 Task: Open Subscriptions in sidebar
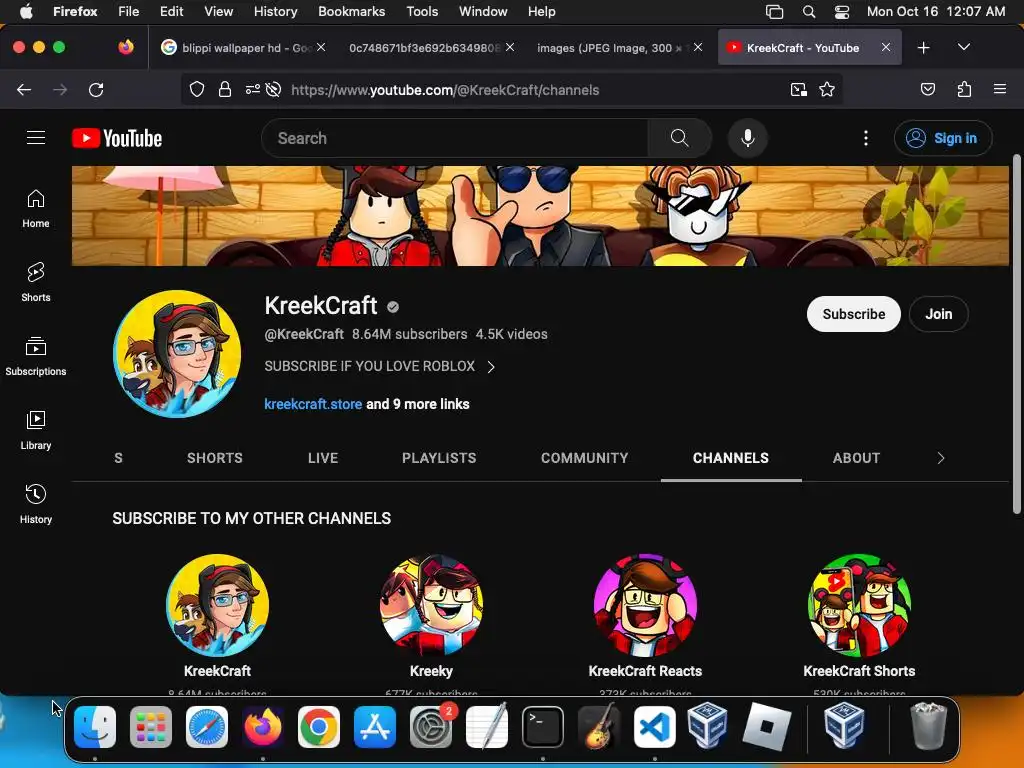click(x=36, y=356)
